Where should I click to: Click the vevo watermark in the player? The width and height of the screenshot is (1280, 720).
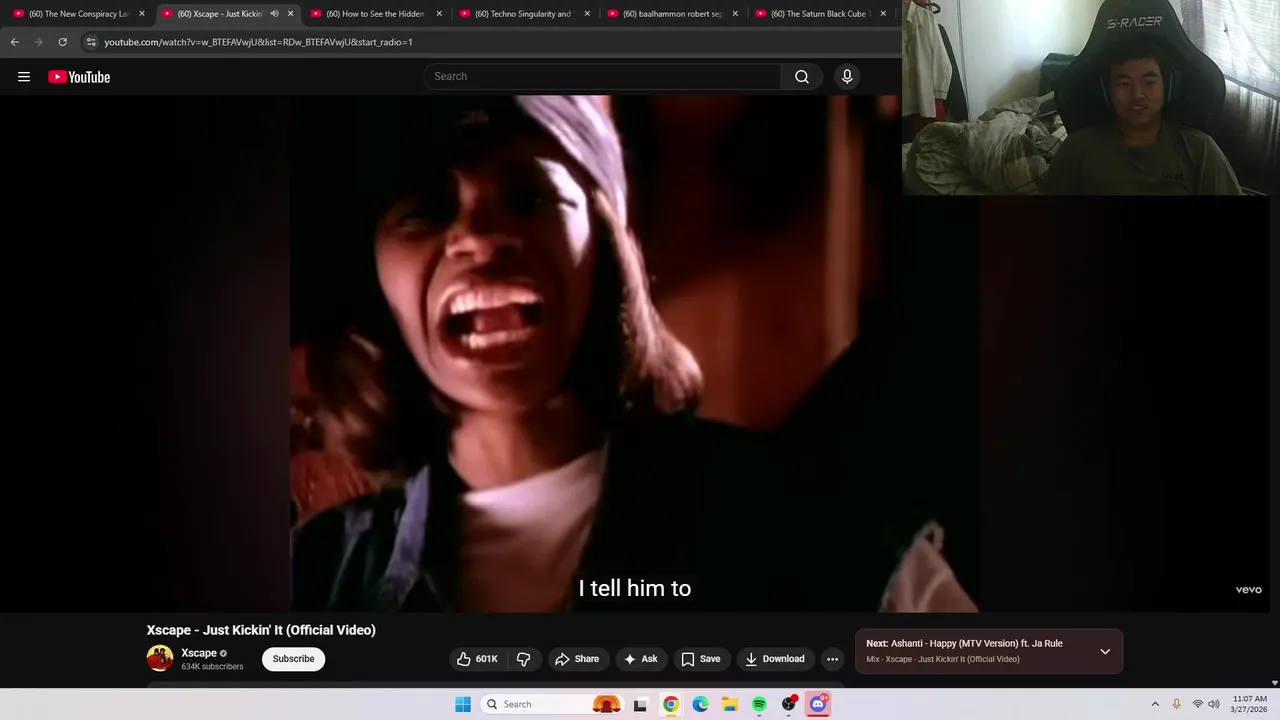coord(1248,590)
